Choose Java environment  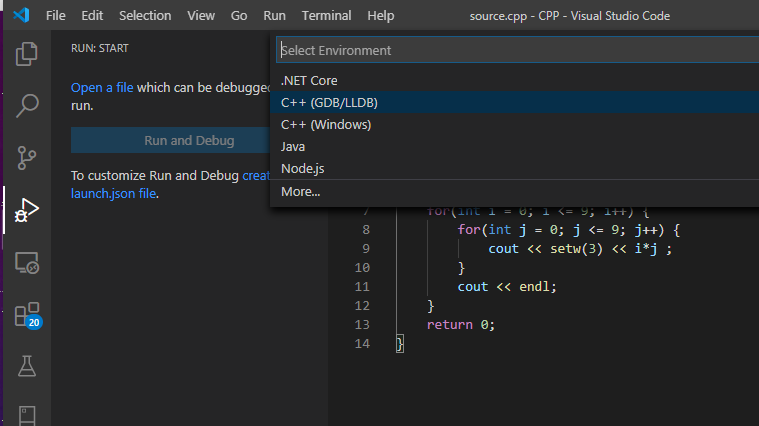515,146
